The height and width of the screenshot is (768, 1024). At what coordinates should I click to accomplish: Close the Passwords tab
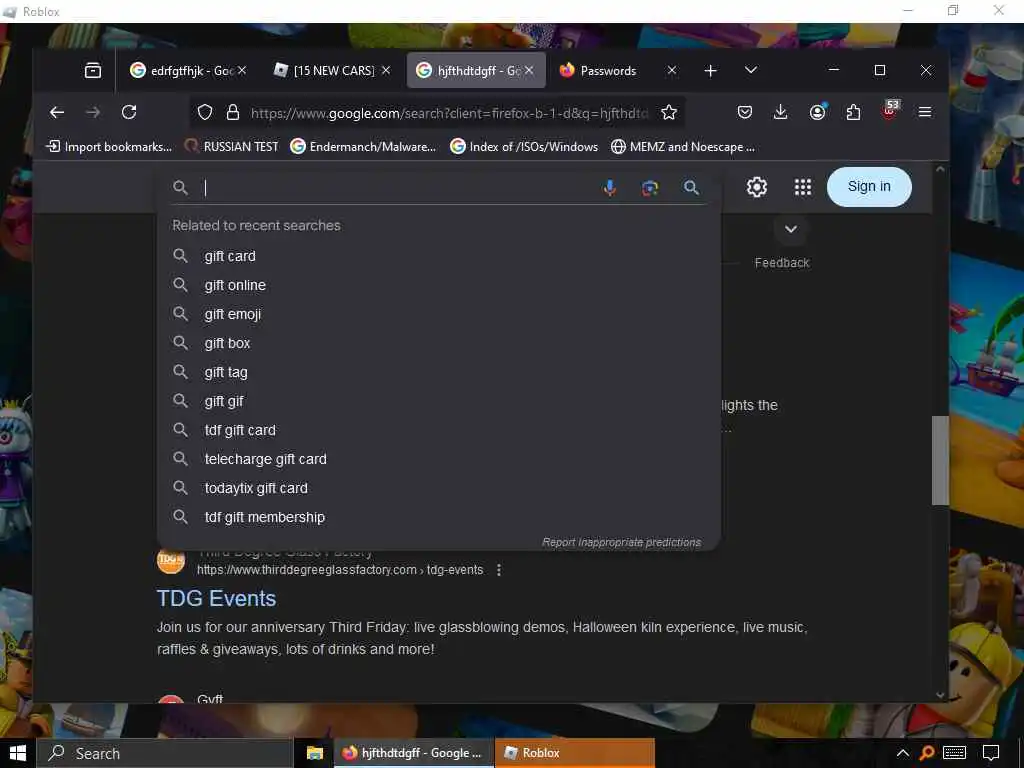[x=671, y=70]
